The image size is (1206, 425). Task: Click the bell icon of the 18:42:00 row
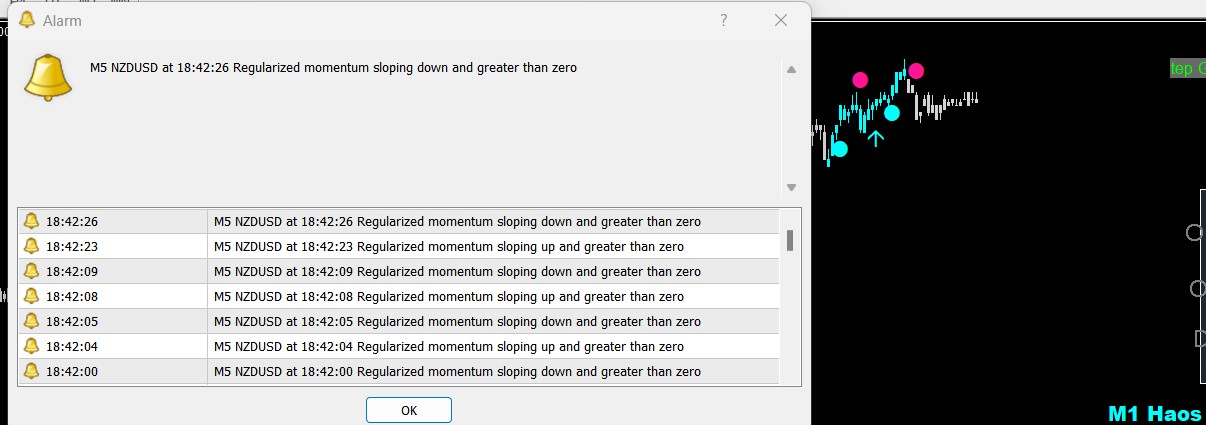coord(31,371)
